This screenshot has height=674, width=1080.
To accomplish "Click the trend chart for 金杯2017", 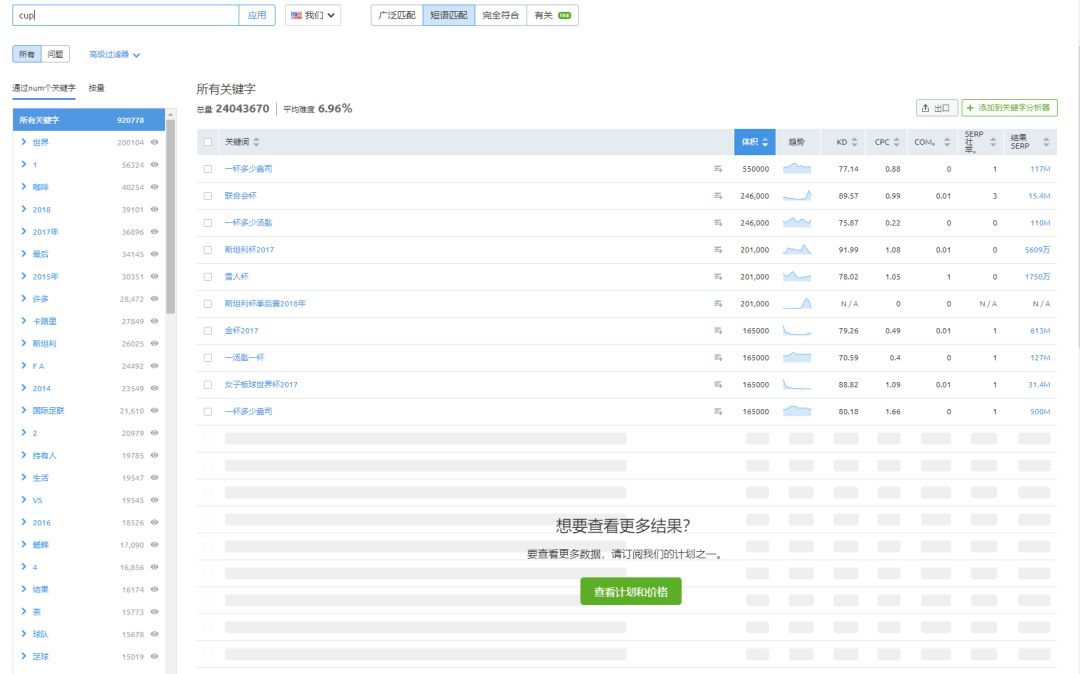I will 797,331.
